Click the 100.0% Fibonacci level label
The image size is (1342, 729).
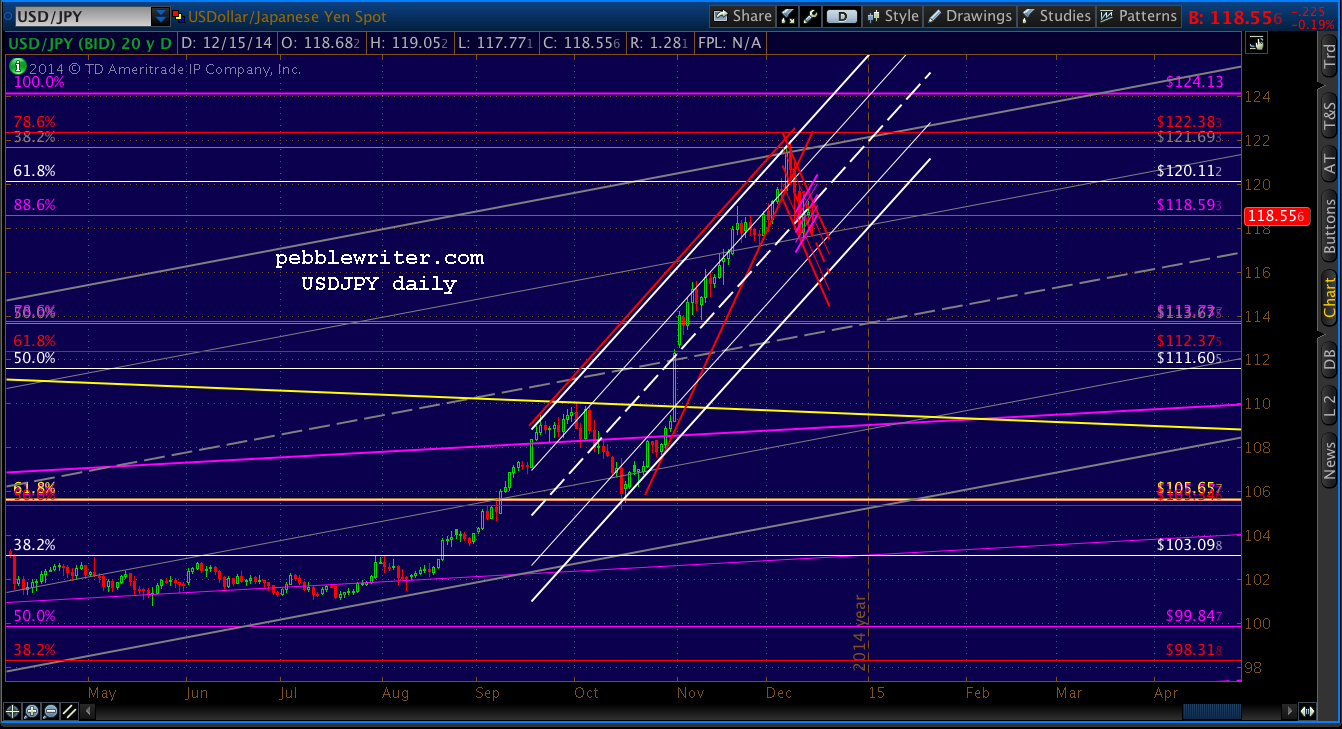pyautogui.click(x=41, y=82)
